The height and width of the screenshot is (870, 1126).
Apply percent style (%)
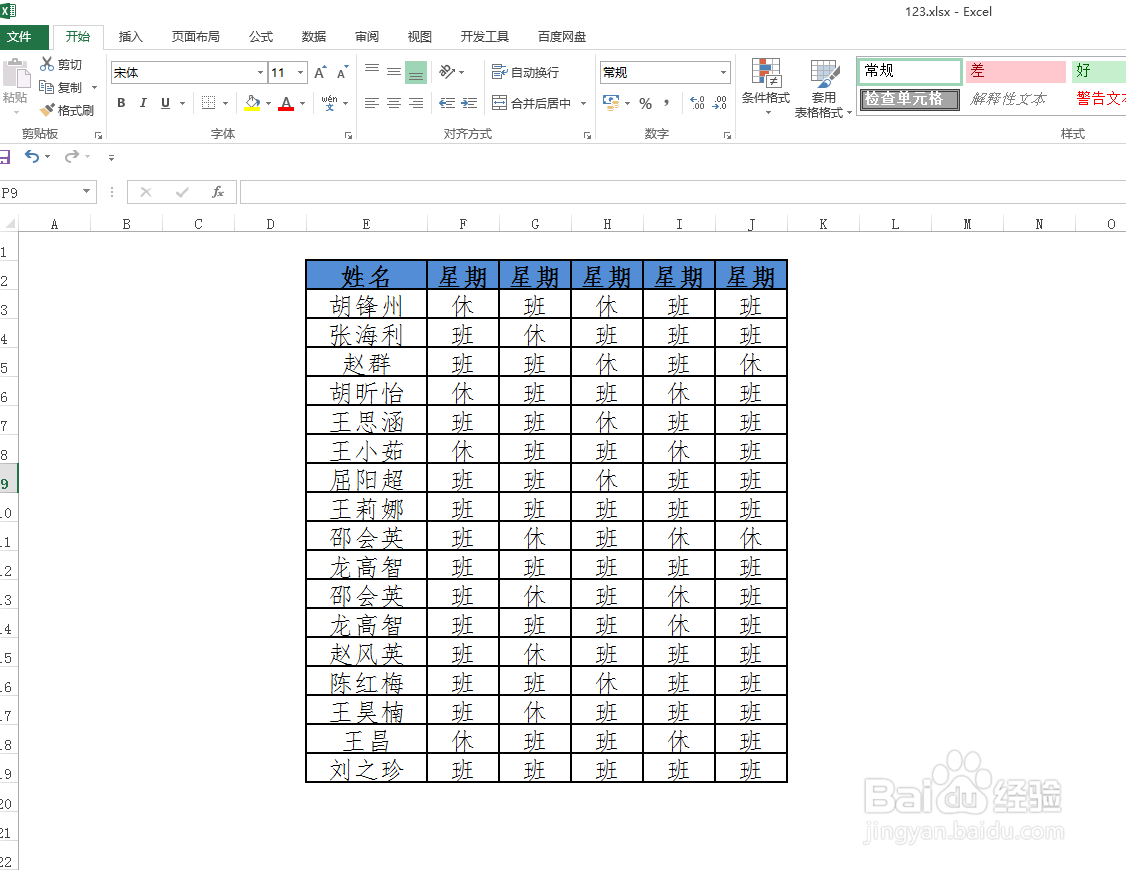[x=646, y=103]
